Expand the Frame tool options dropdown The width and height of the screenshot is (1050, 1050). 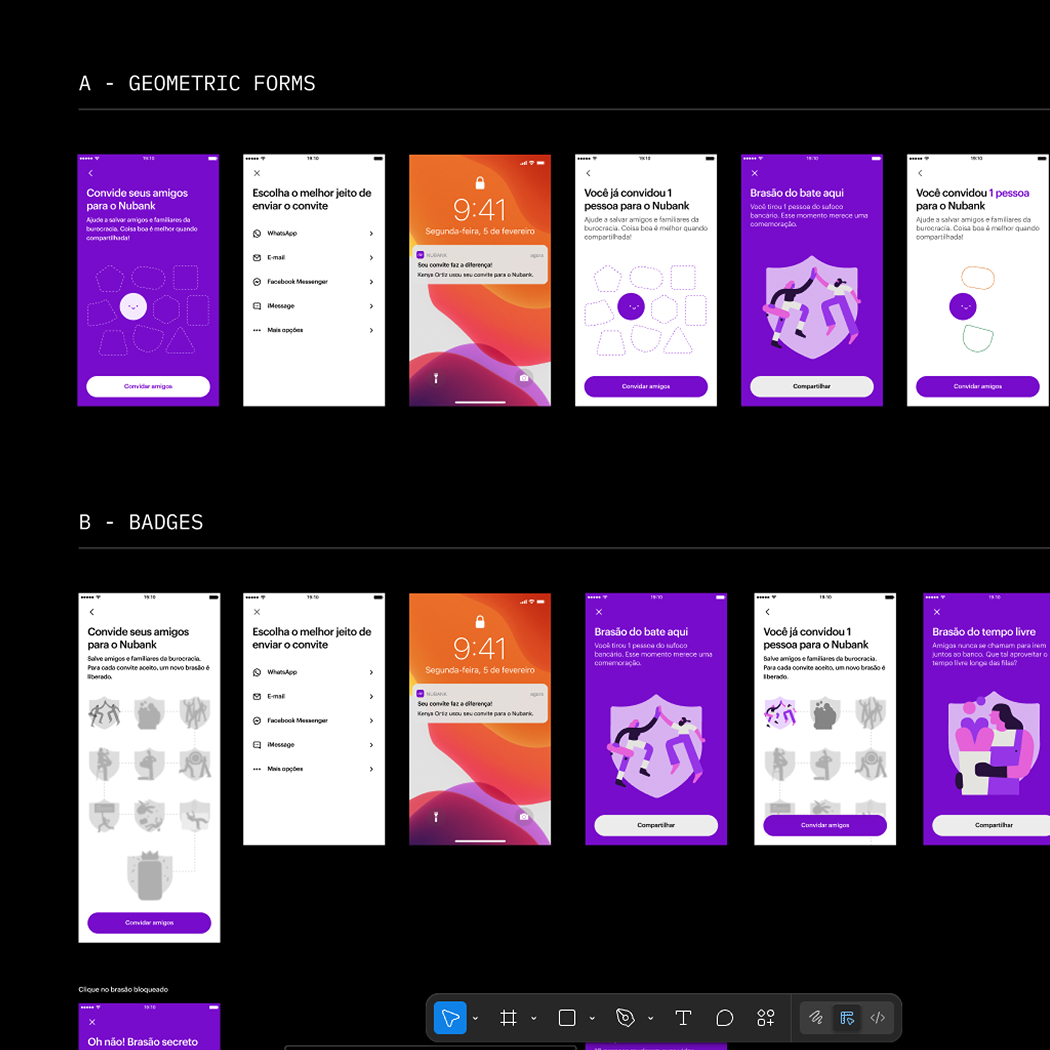(534, 1017)
